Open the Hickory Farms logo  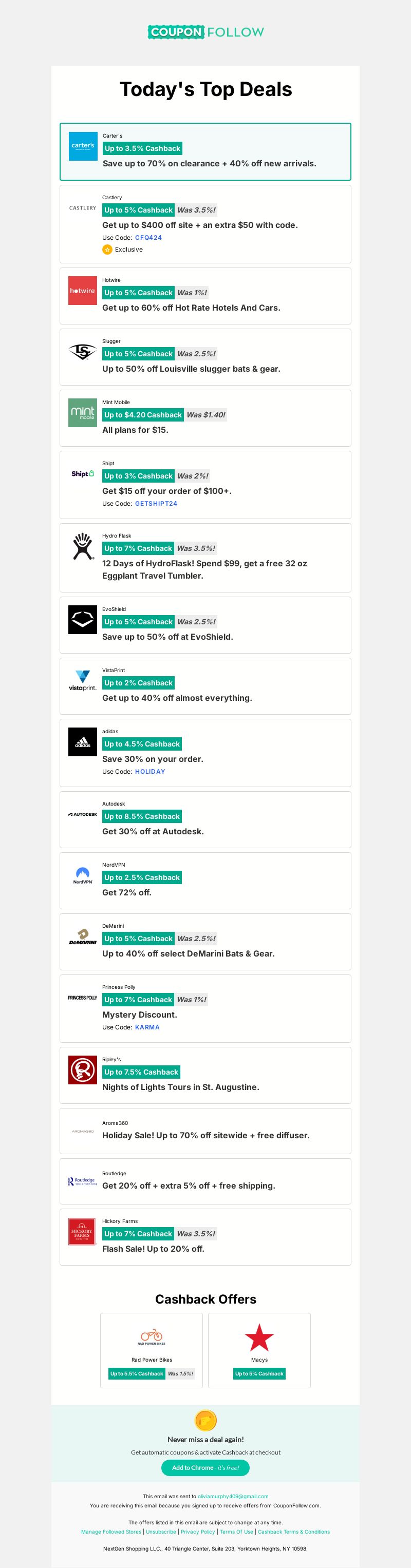pos(82,1231)
